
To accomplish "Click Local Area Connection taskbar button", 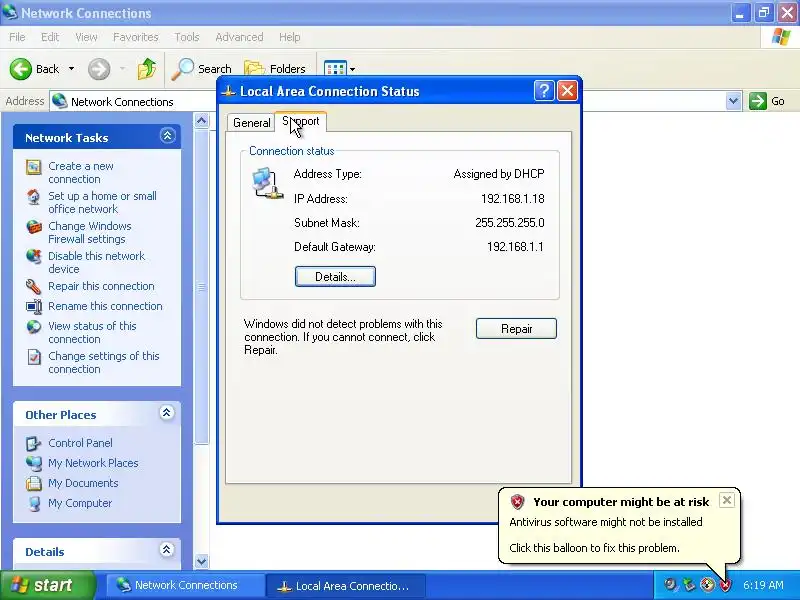I will [346, 586].
